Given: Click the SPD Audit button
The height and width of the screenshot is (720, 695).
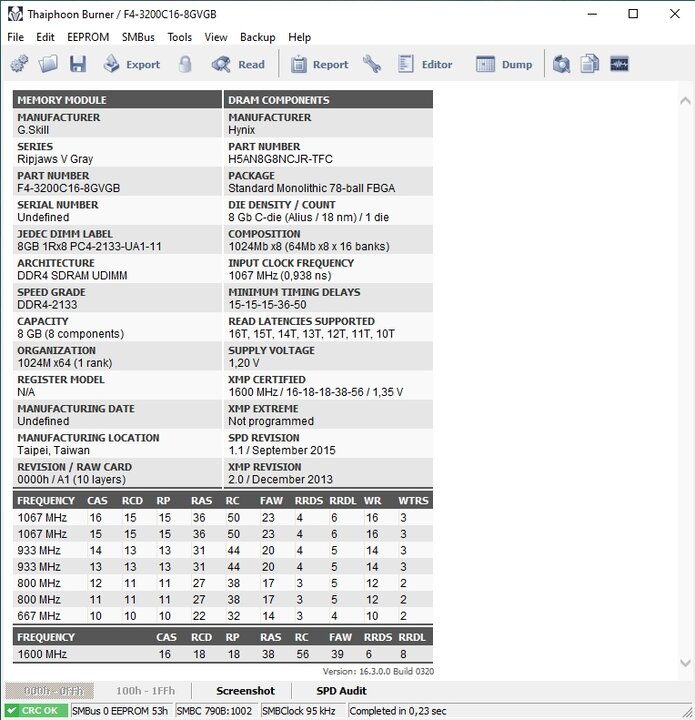Looking at the screenshot, I should tap(342, 691).
